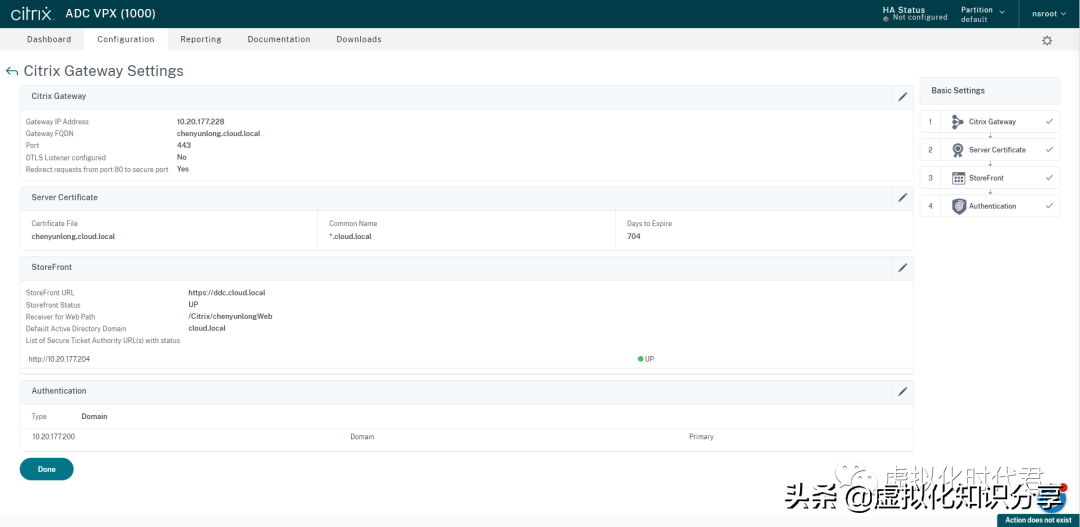Click the Default Active Directory Domain value cloud.local

click(x=207, y=328)
